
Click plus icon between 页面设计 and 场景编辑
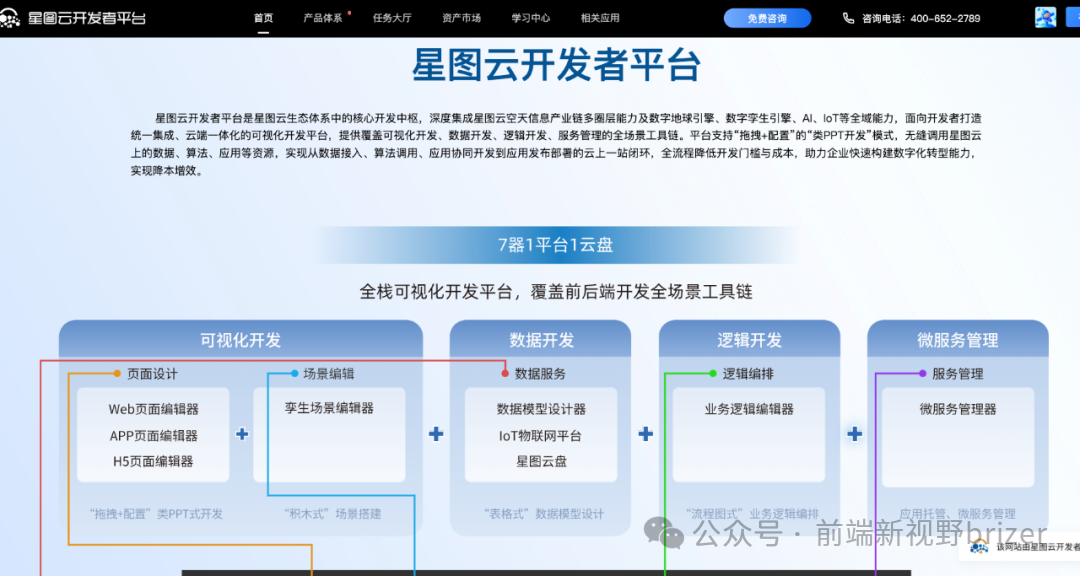pos(242,434)
